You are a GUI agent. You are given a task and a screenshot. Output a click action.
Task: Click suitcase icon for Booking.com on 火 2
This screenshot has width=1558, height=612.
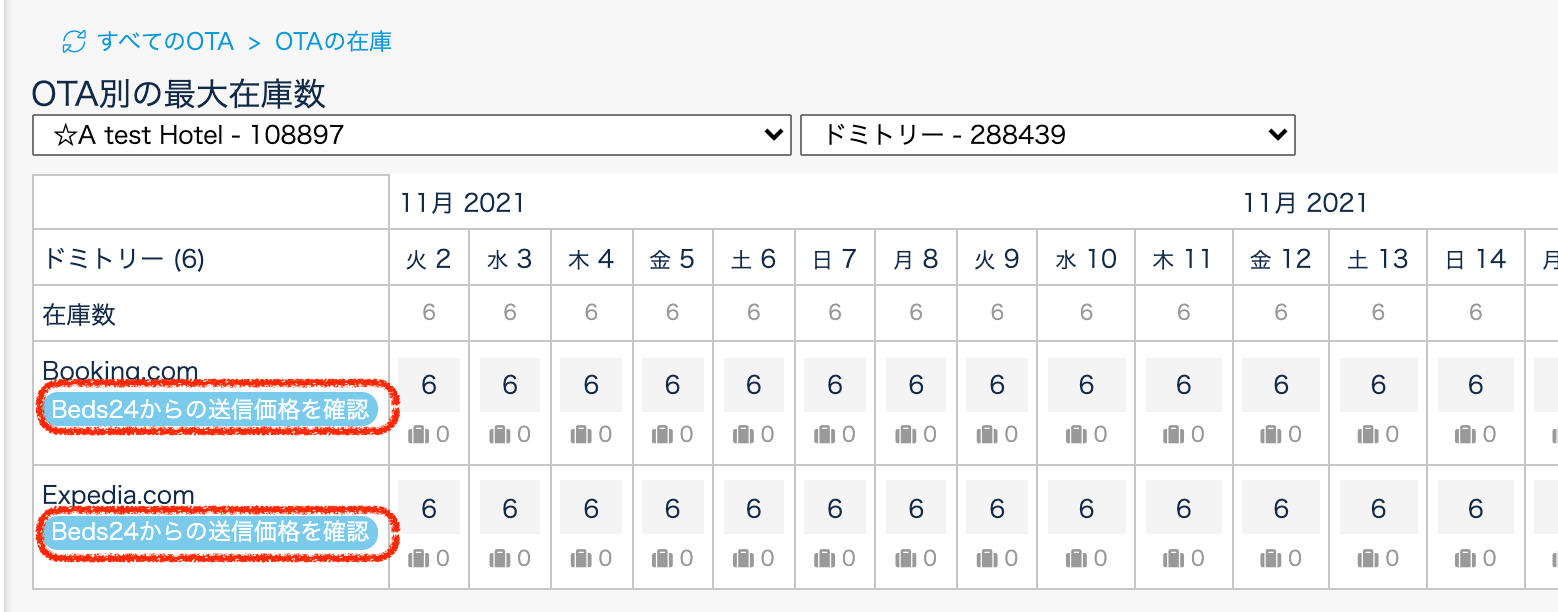tap(417, 435)
